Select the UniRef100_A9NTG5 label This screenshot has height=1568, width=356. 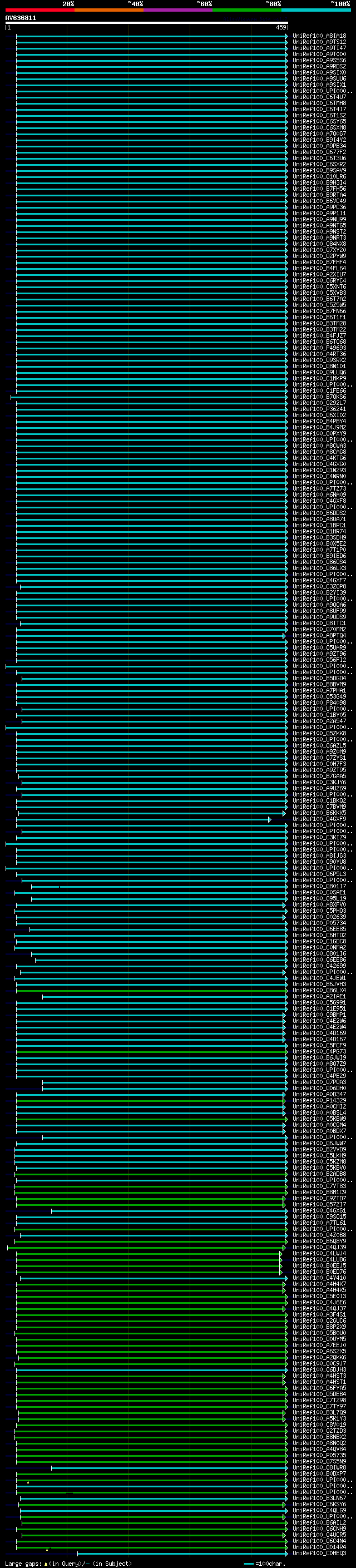click(x=319, y=226)
